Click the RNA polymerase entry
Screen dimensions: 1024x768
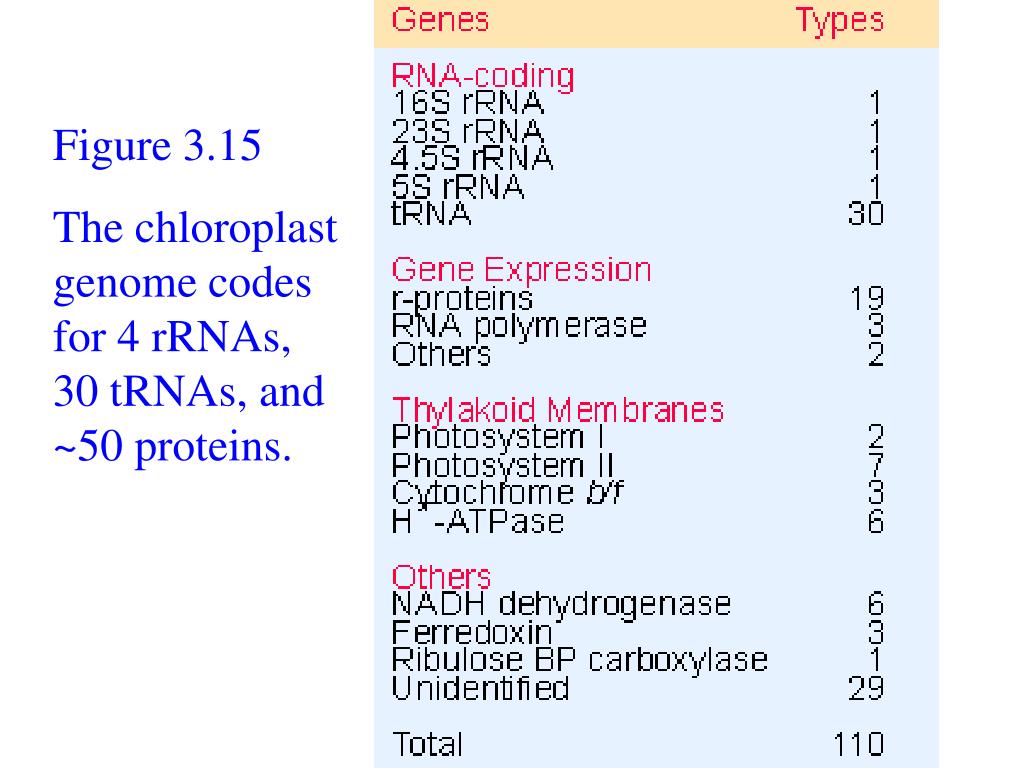(519, 326)
